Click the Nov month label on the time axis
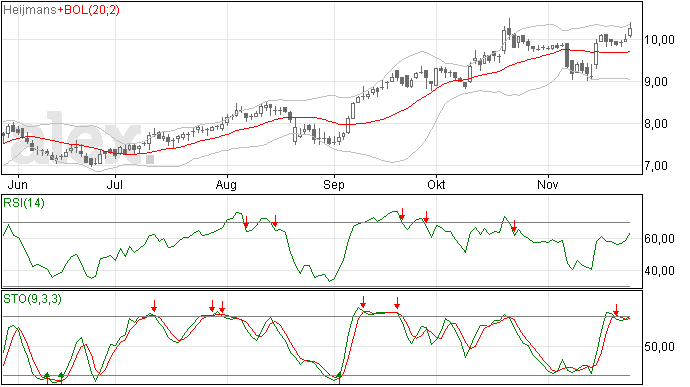Screen dimensions: 690x387 (548, 184)
